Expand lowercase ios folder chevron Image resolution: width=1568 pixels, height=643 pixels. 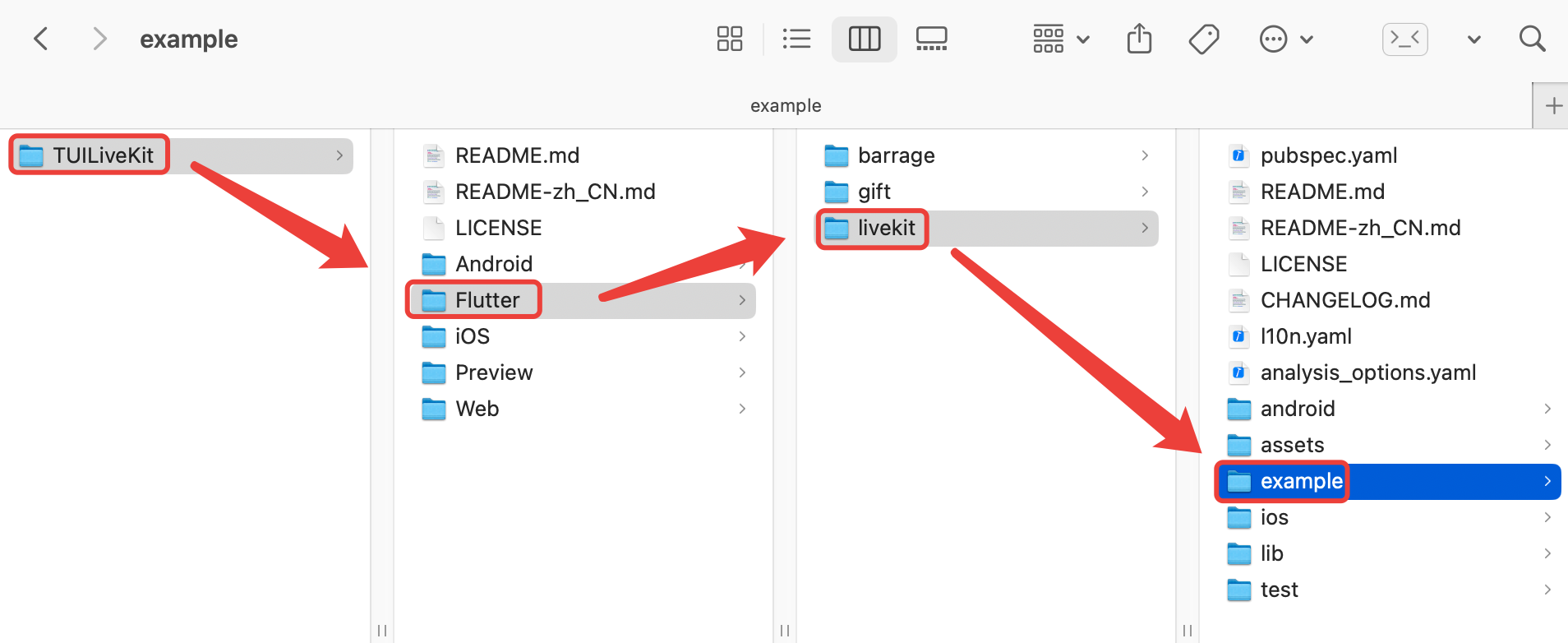pos(1547,517)
